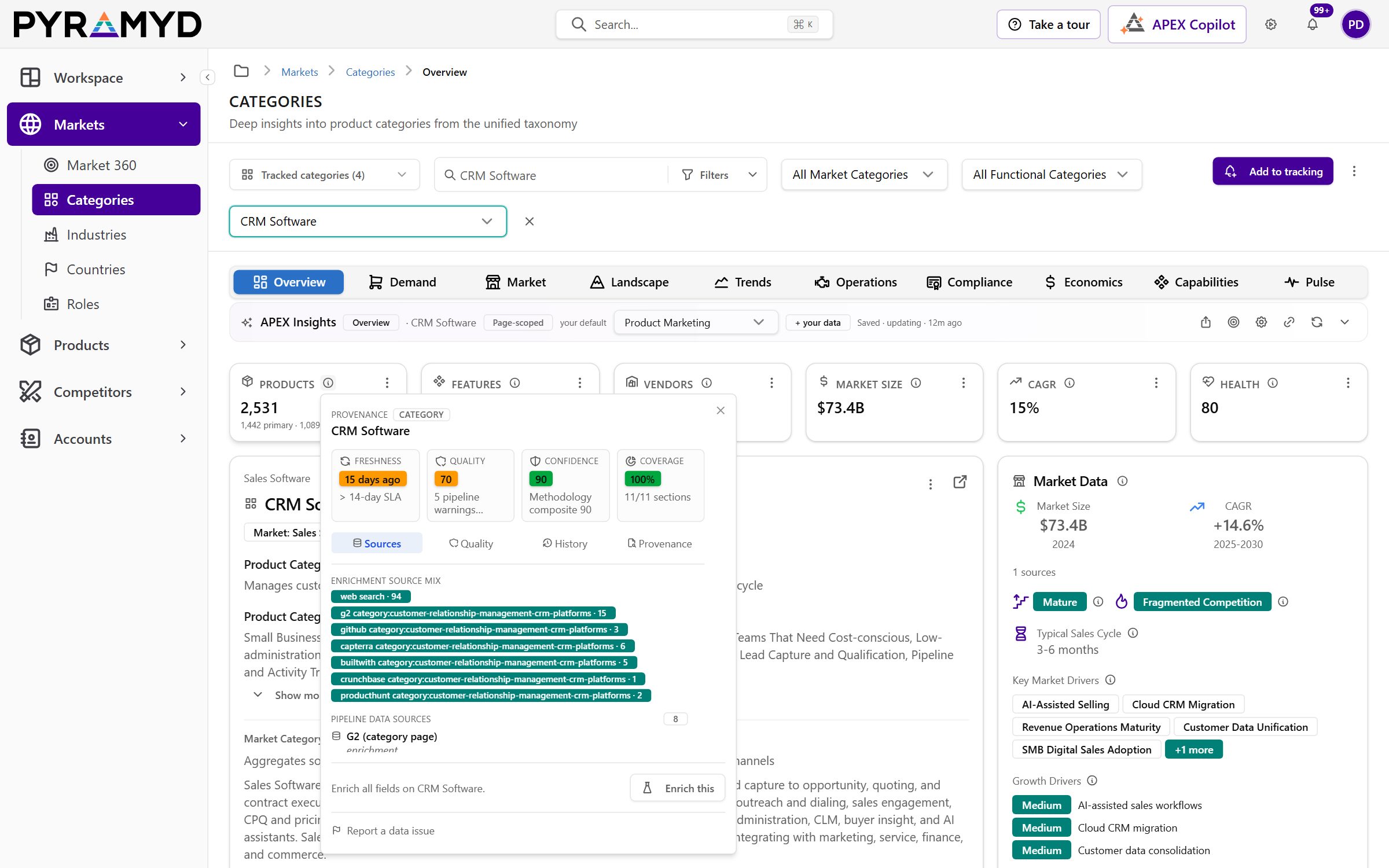
Task: Open the settings gear in top header
Action: 1271,24
